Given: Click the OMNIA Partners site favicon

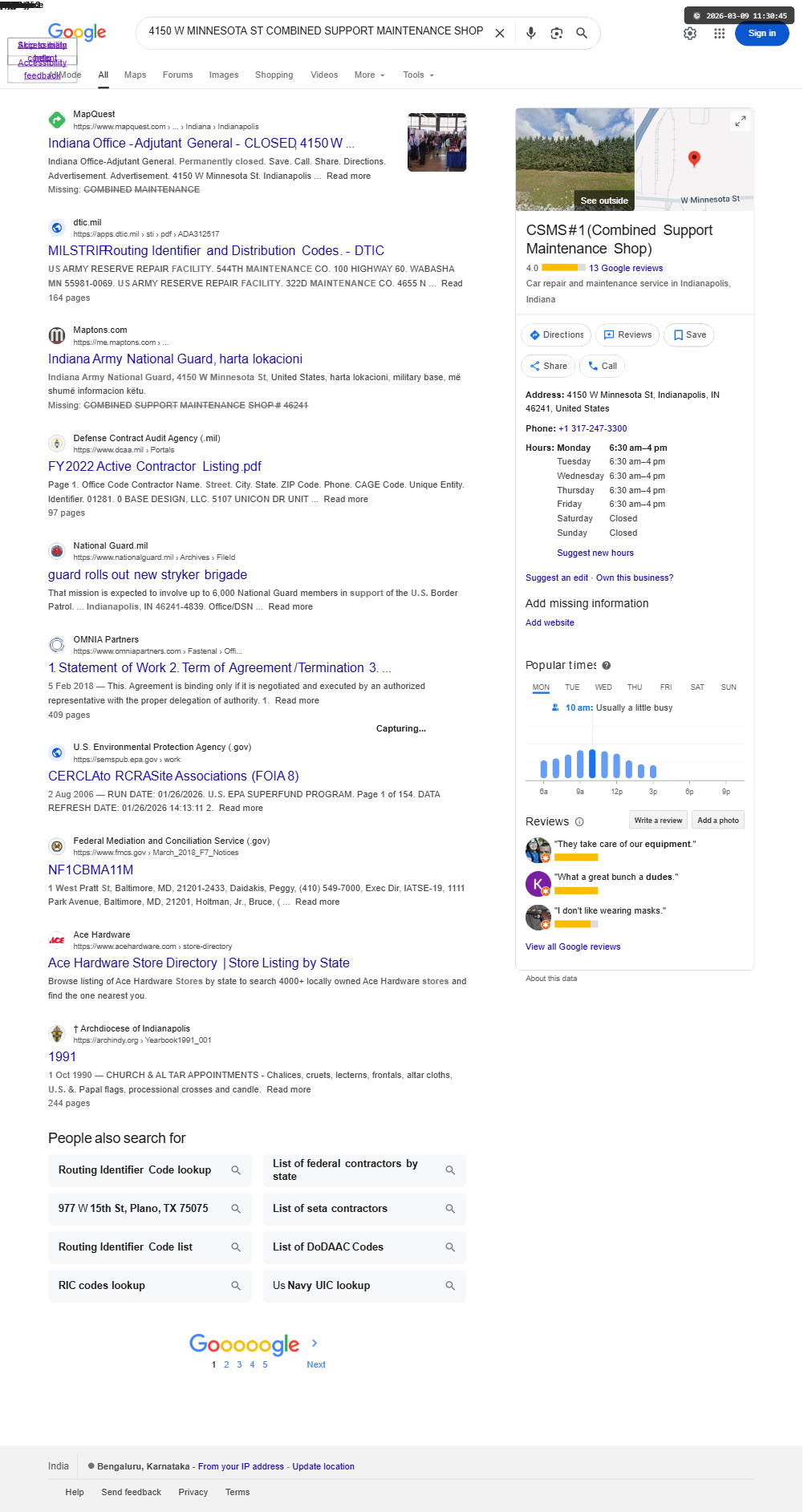Looking at the screenshot, I should [x=57, y=645].
